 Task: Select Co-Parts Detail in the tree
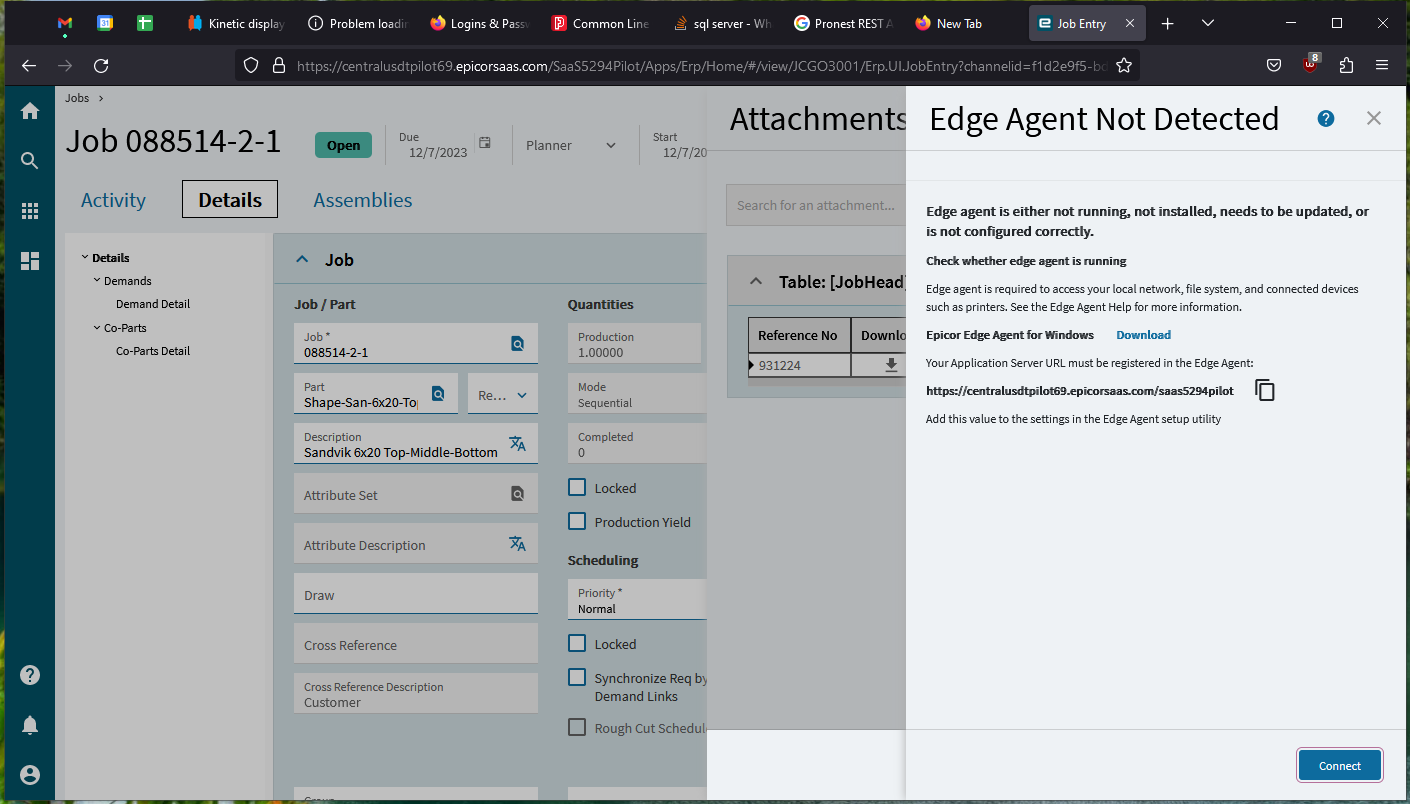(x=153, y=351)
